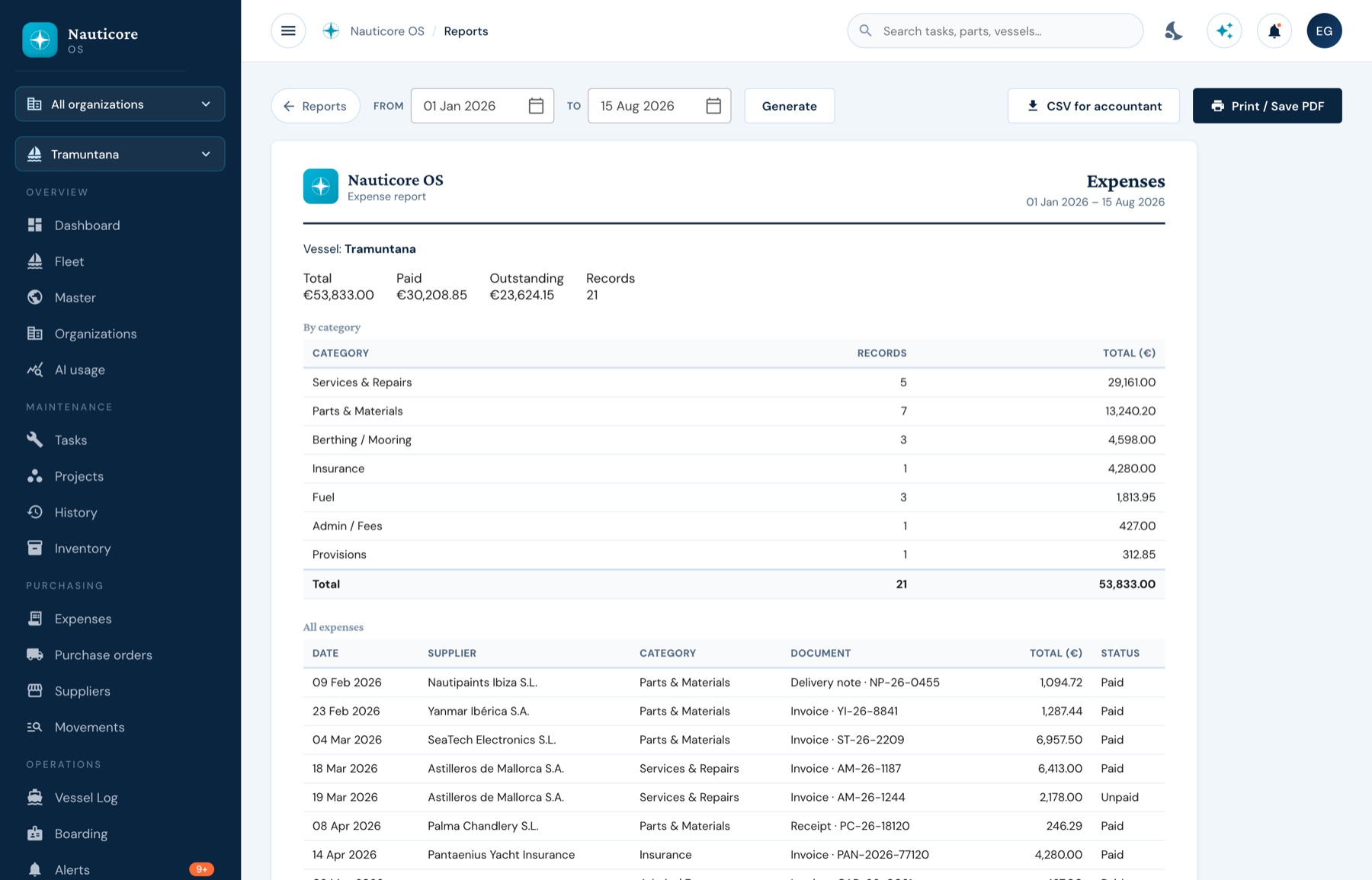Open the AI assistant sparkle icon
Screen dimensions: 1372x880
pyautogui.click(x=1224, y=30)
